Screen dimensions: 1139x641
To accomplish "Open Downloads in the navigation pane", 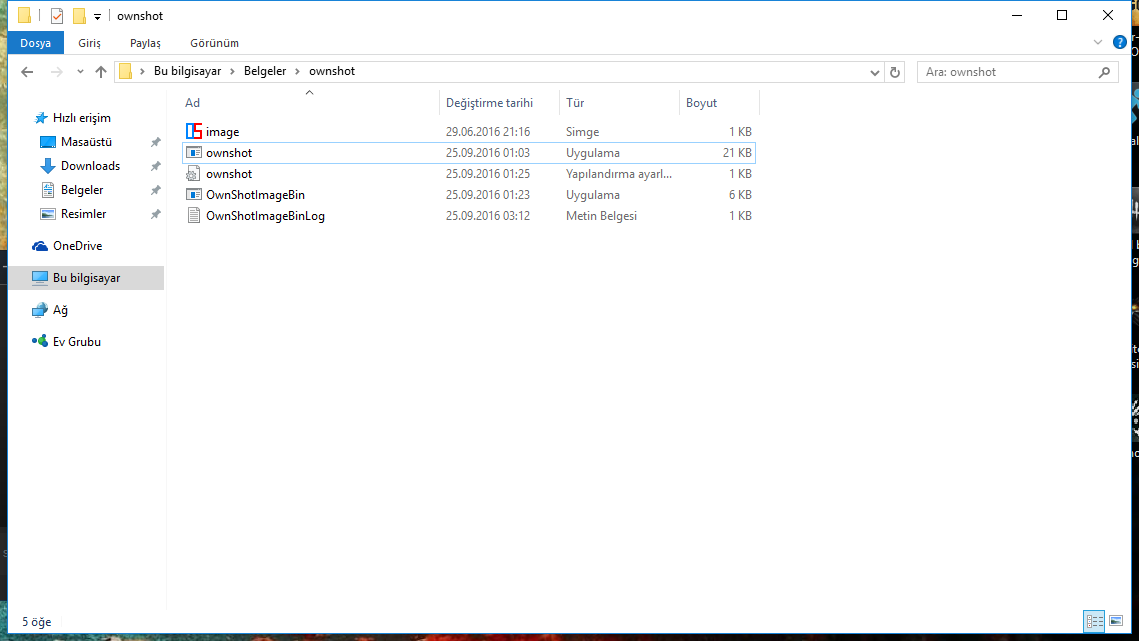I will coord(90,166).
